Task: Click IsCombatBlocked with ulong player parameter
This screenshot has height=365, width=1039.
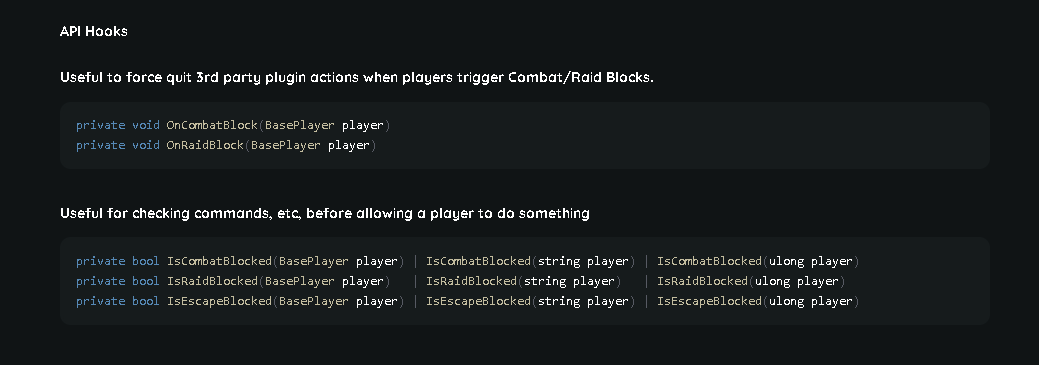Action: pyautogui.click(x=758, y=261)
